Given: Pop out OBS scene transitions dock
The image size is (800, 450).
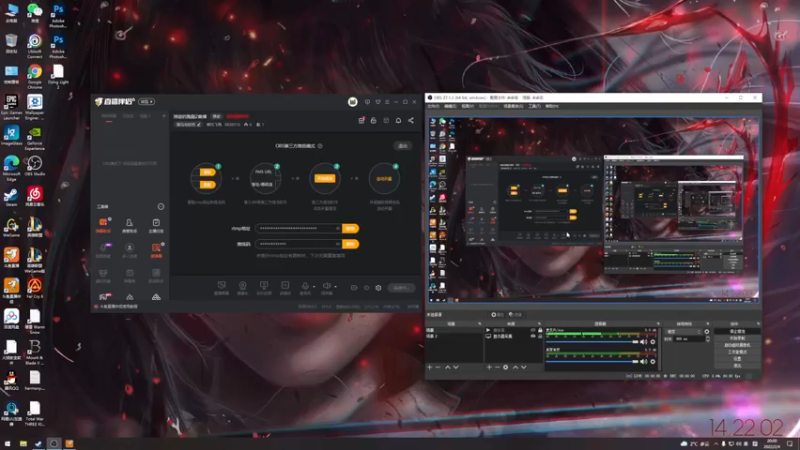Looking at the screenshot, I should click(708, 324).
